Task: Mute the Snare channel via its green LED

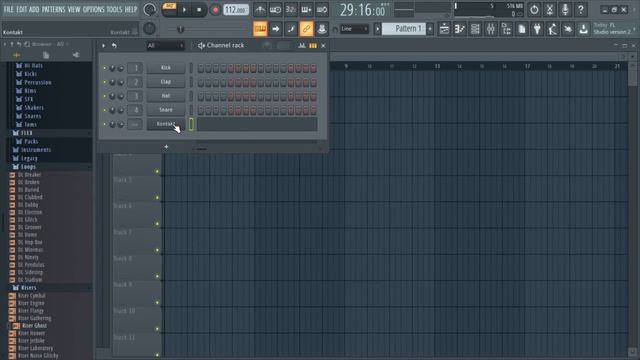Action: coord(104,110)
